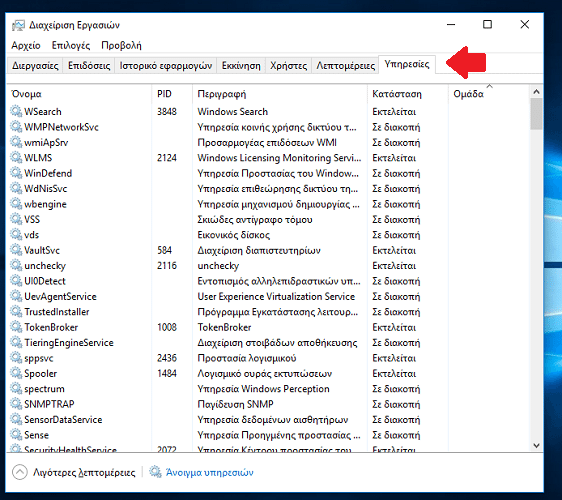The width and height of the screenshot is (562, 500).
Task: Sort by the Κατάσταση column header
Action: pos(408,94)
